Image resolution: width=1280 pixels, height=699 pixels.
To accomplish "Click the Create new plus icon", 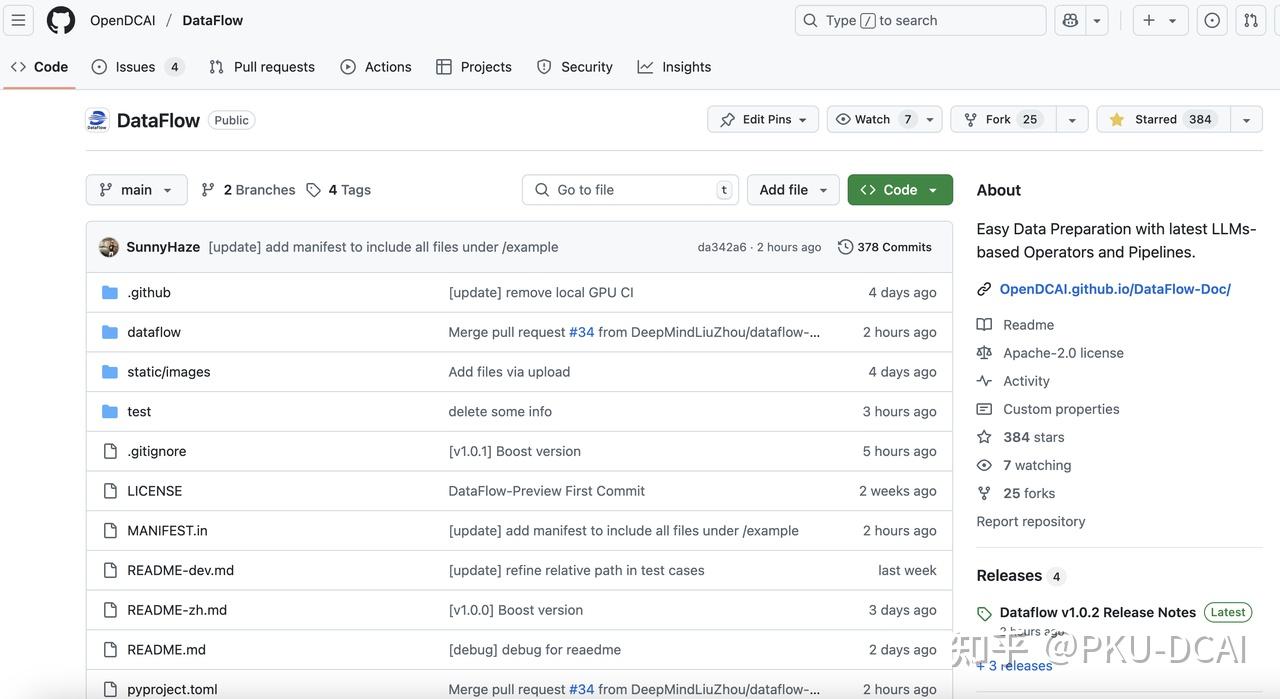I will (x=1149, y=20).
